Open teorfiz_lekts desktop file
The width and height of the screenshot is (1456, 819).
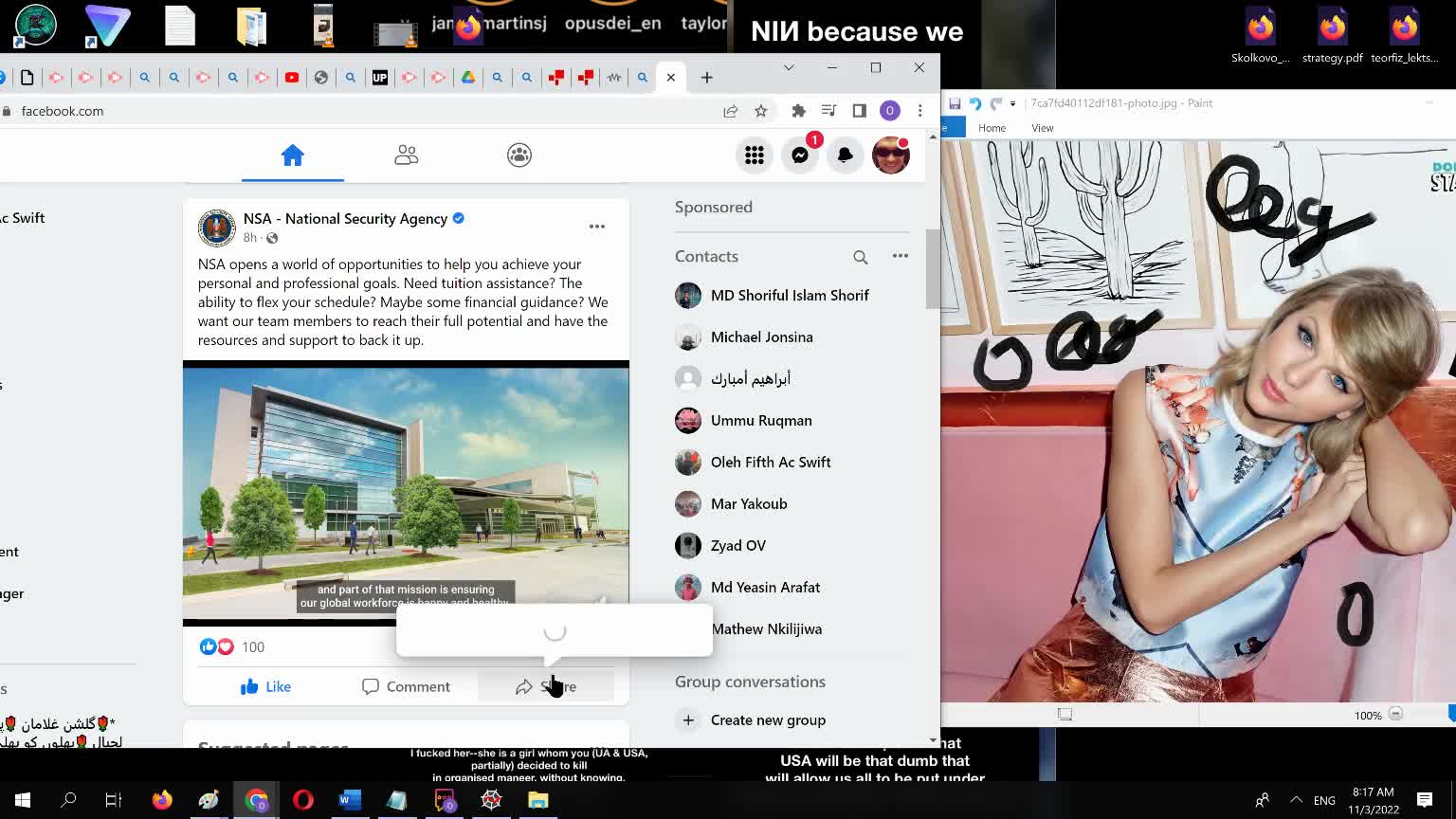[1404, 35]
